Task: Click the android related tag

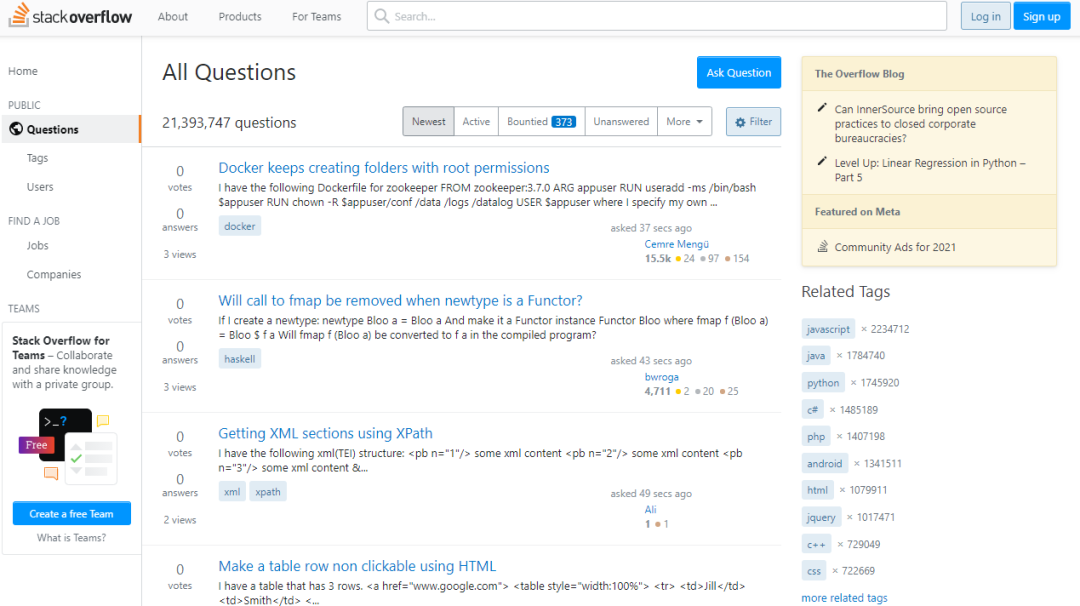Action: (824, 463)
